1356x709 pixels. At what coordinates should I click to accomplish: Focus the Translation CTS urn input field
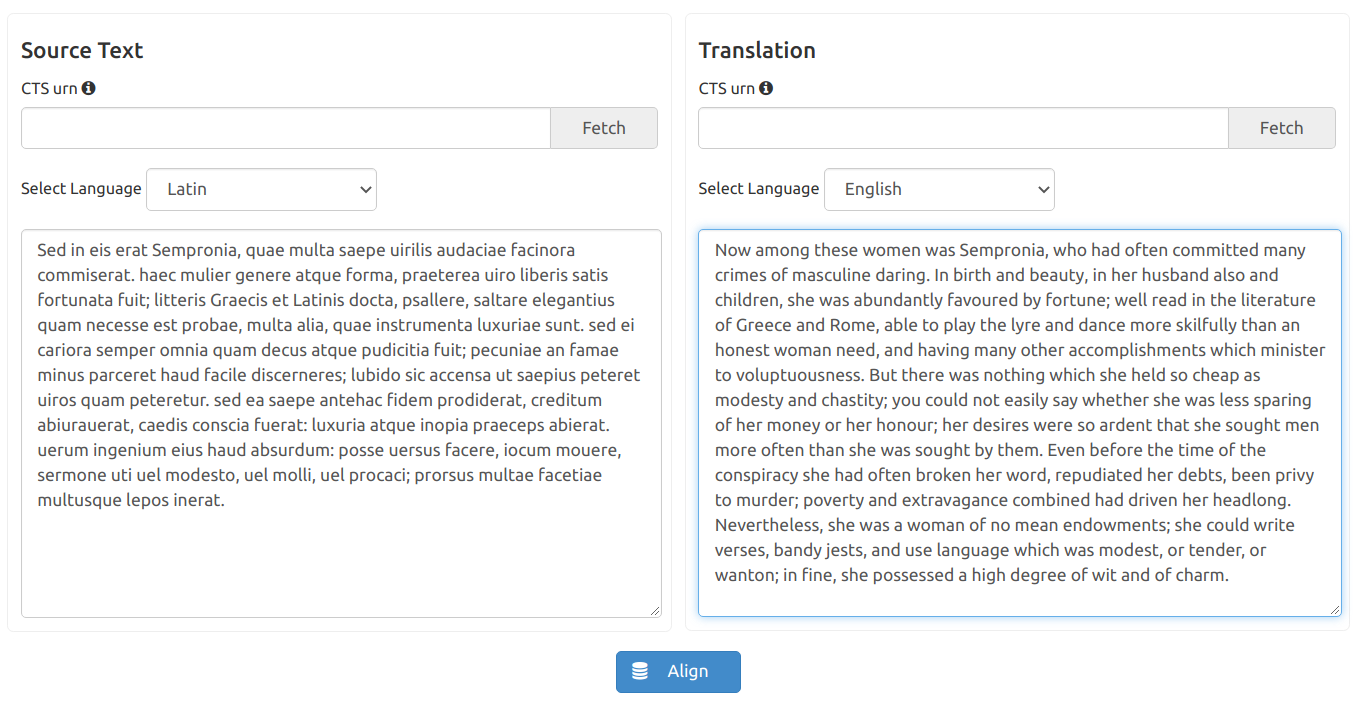tap(963, 128)
